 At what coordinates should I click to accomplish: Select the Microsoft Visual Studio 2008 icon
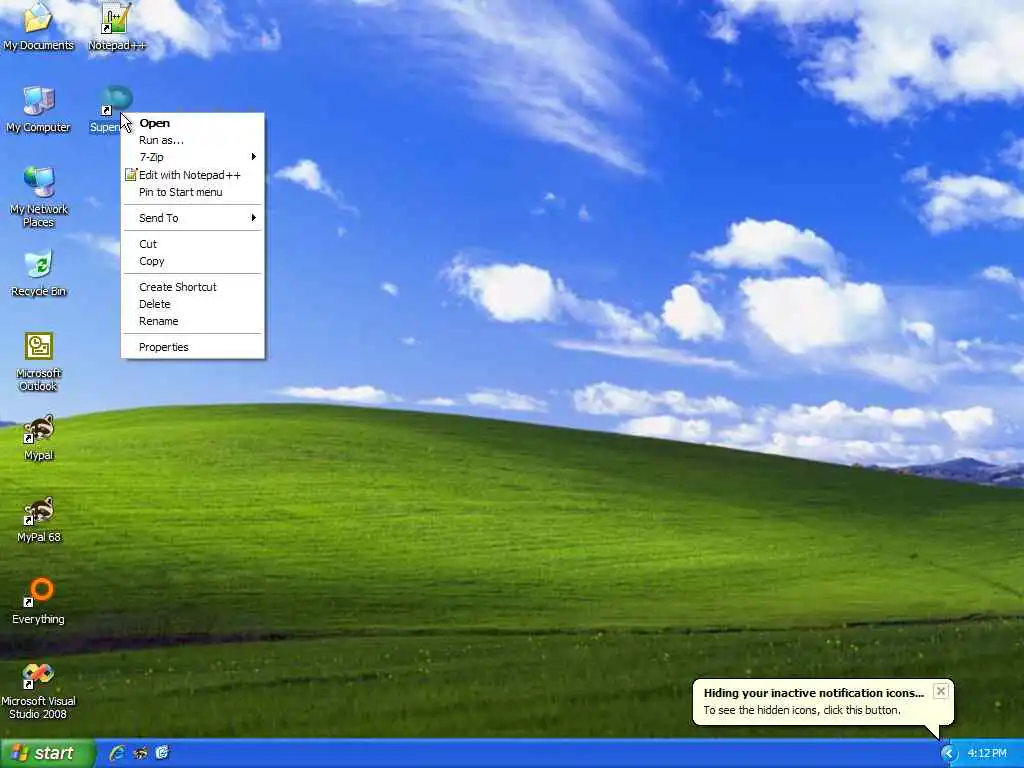click(x=39, y=690)
